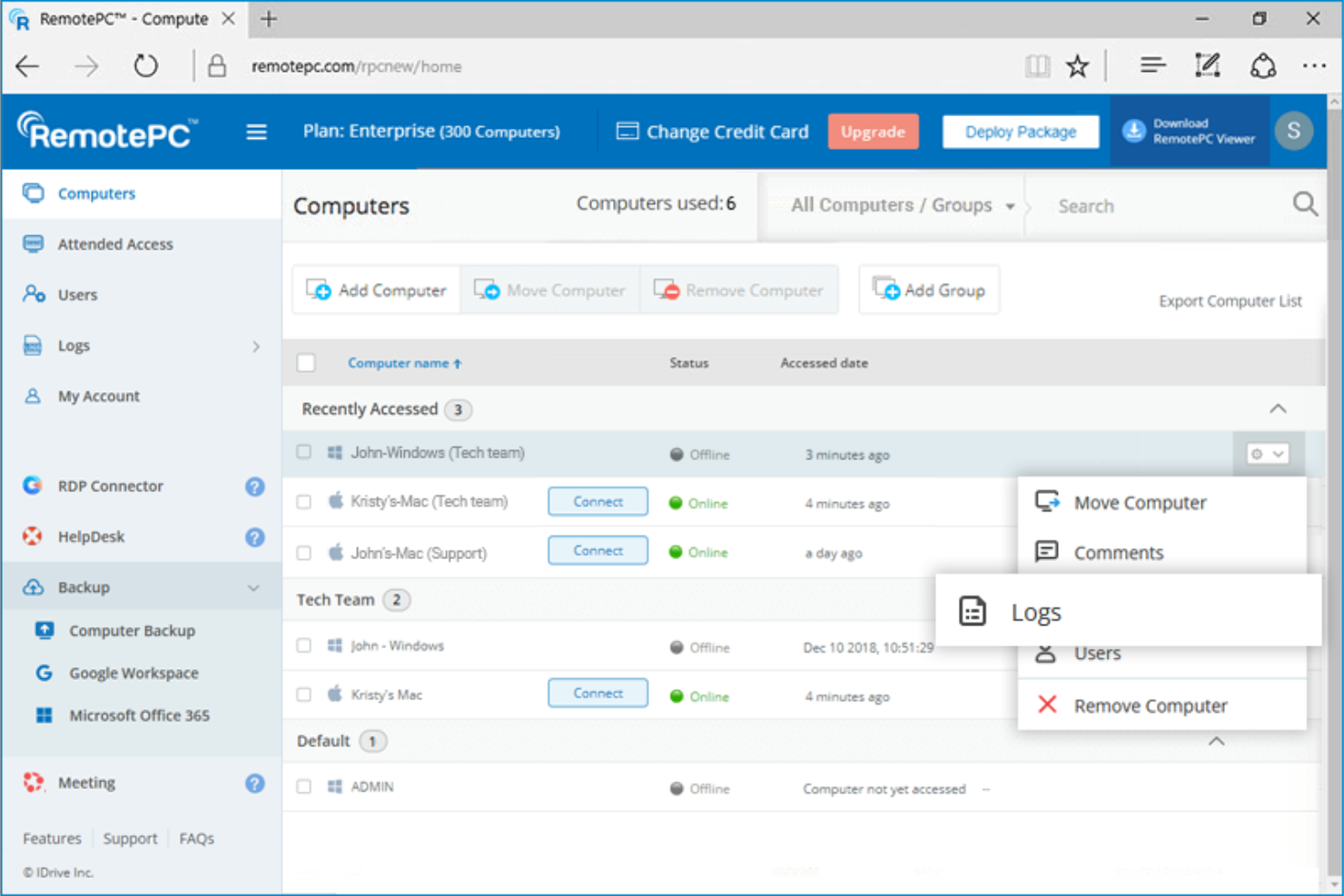Select Comments in the context menu
This screenshot has width=1344, height=896.
(x=1118, y=552)
